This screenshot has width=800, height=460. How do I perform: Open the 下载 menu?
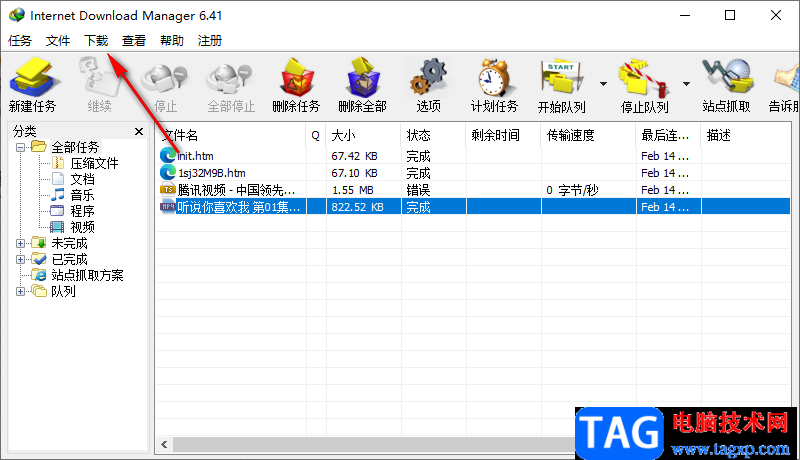pos(96,41)
